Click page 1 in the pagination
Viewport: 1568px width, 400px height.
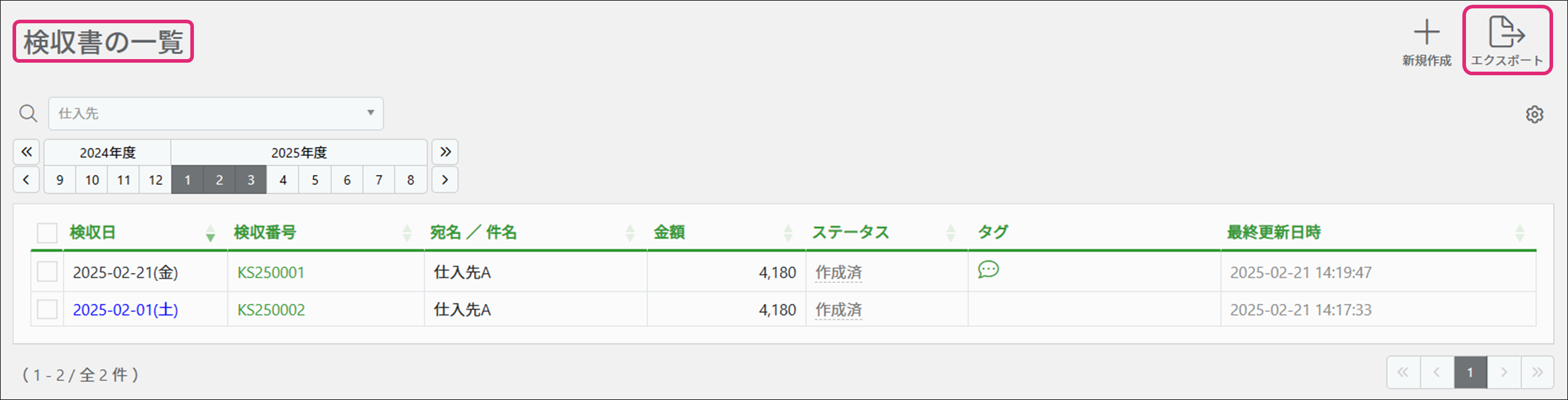1470,373
